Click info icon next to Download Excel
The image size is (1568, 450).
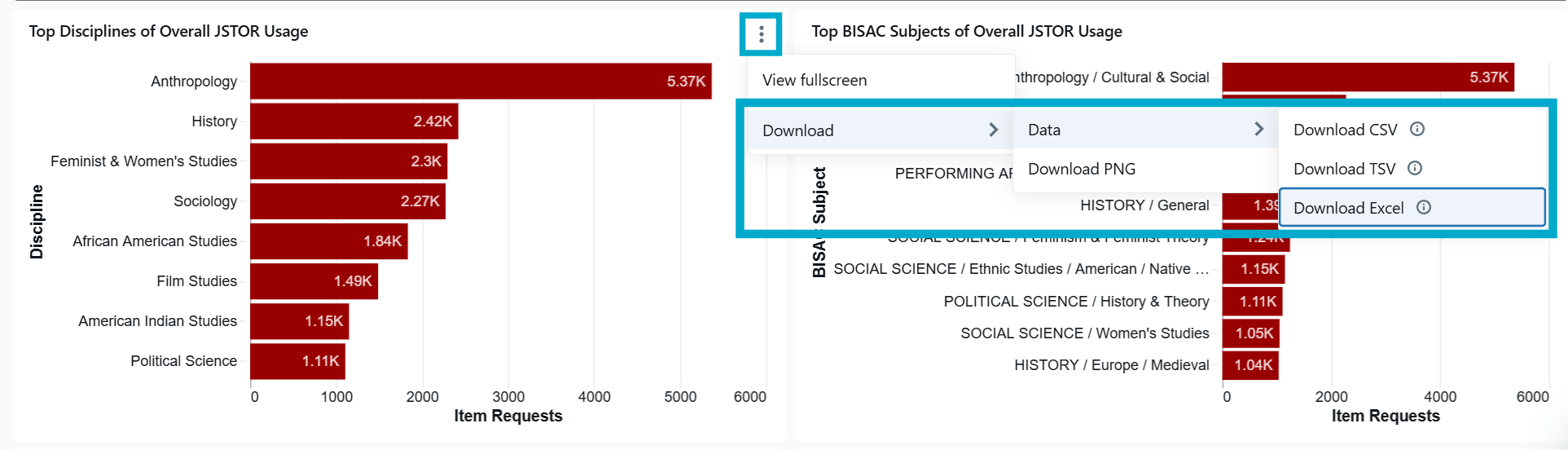click(1424, 207)
